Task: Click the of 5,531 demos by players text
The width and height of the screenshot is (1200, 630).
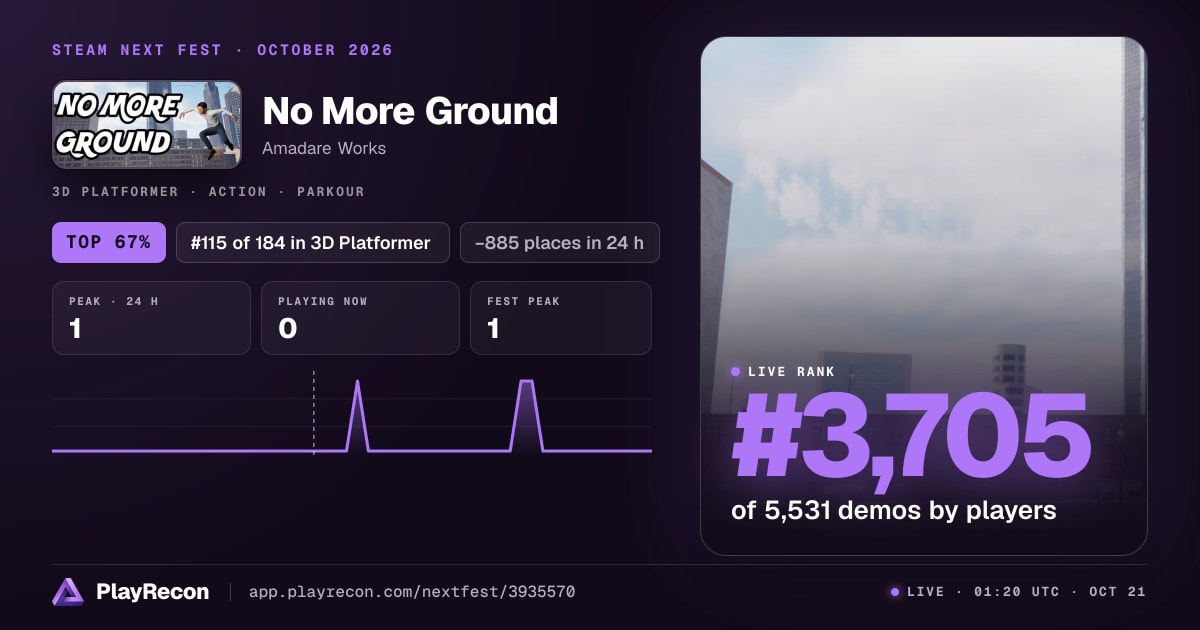Action: click(x=894, y=510)
